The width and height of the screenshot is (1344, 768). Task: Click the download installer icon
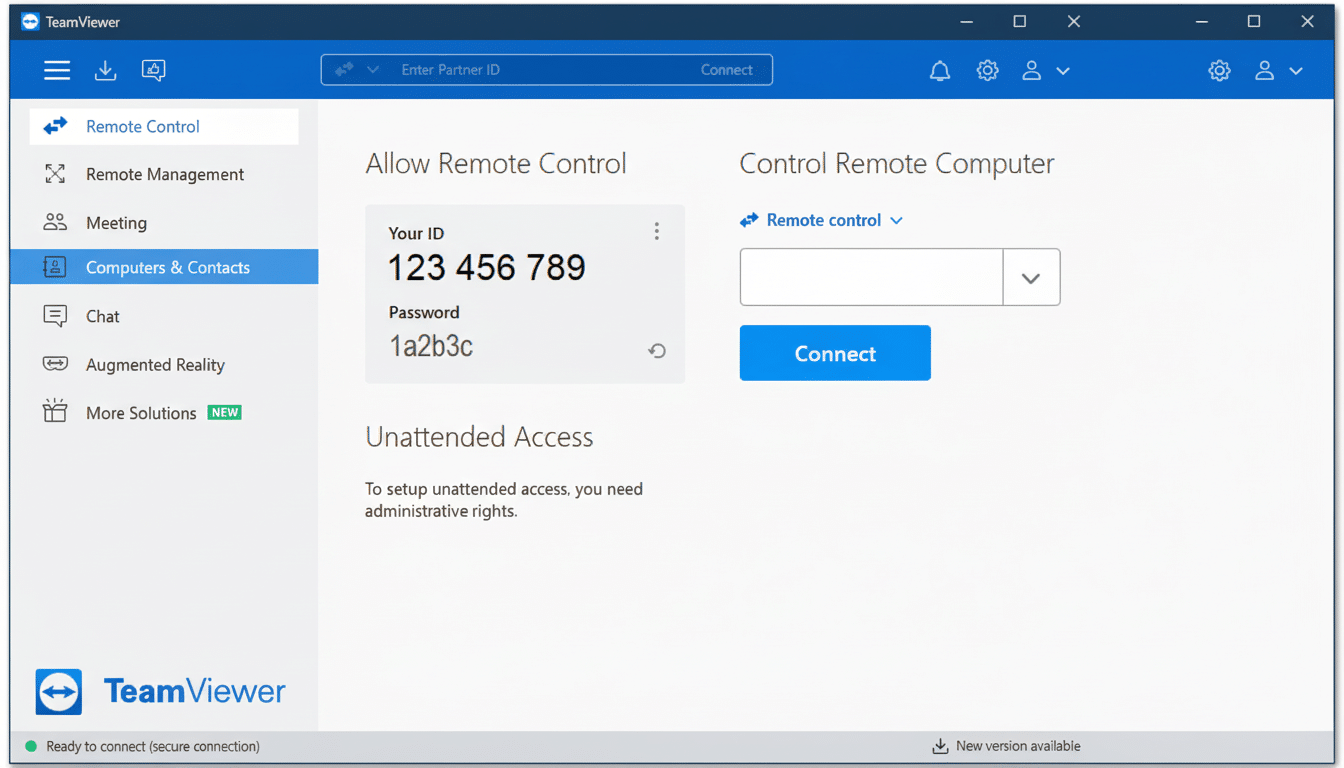105,70
